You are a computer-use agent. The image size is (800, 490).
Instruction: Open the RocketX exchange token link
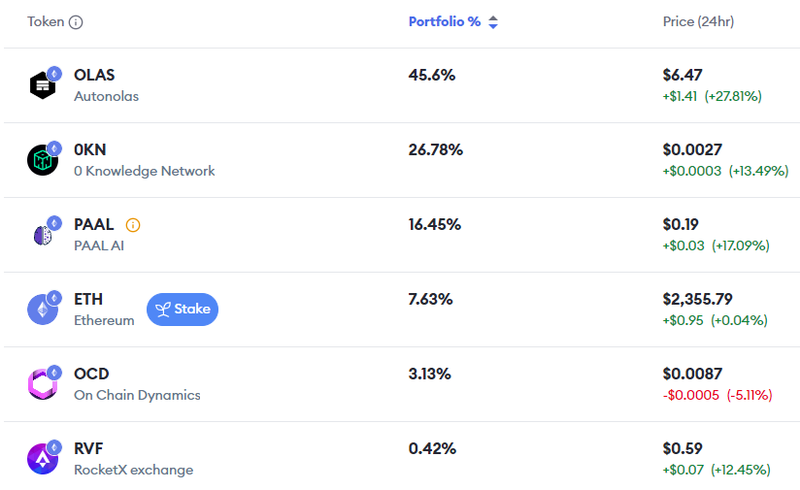tap(133, 470)
